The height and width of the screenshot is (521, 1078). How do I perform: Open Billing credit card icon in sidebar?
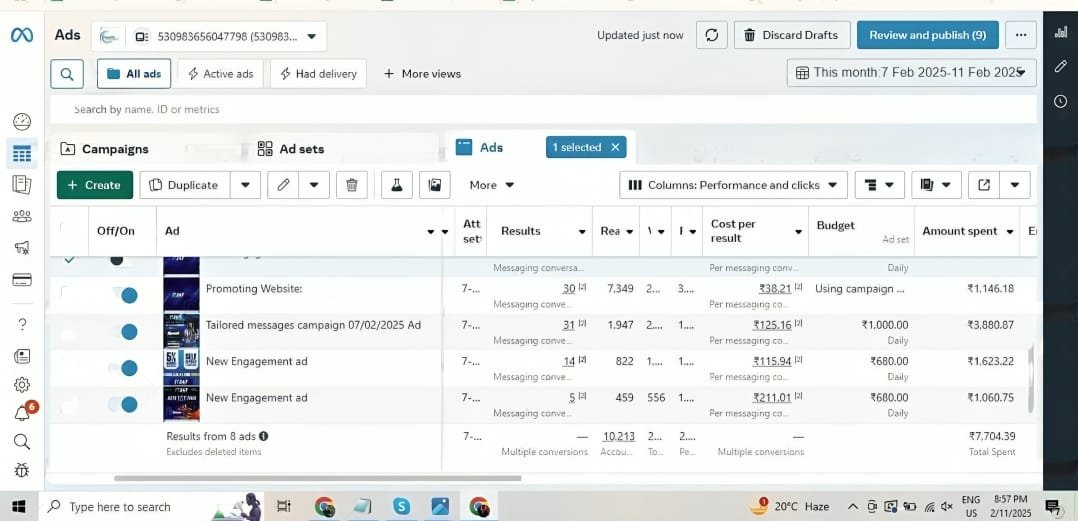(x=22, y=280)
